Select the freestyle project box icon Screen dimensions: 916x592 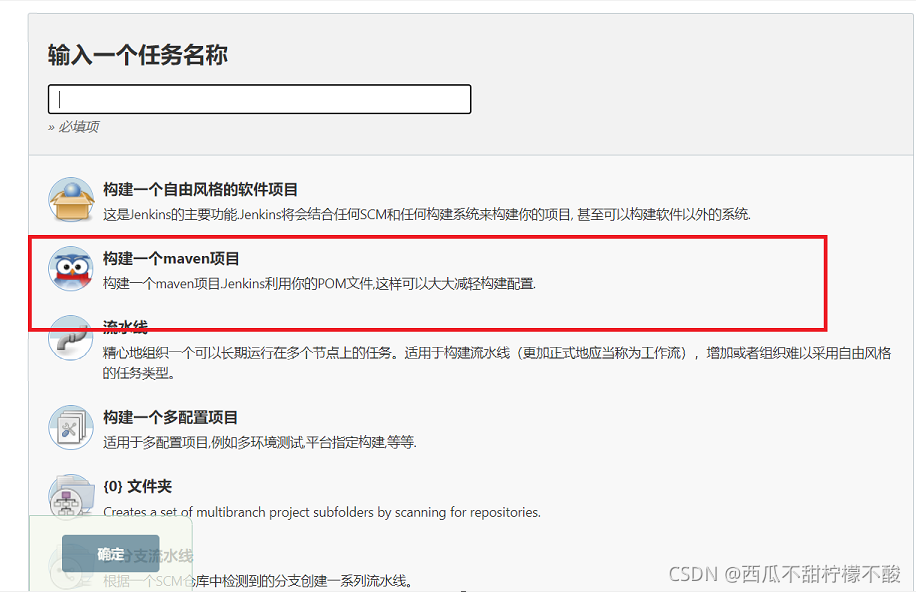pos(71,200)
